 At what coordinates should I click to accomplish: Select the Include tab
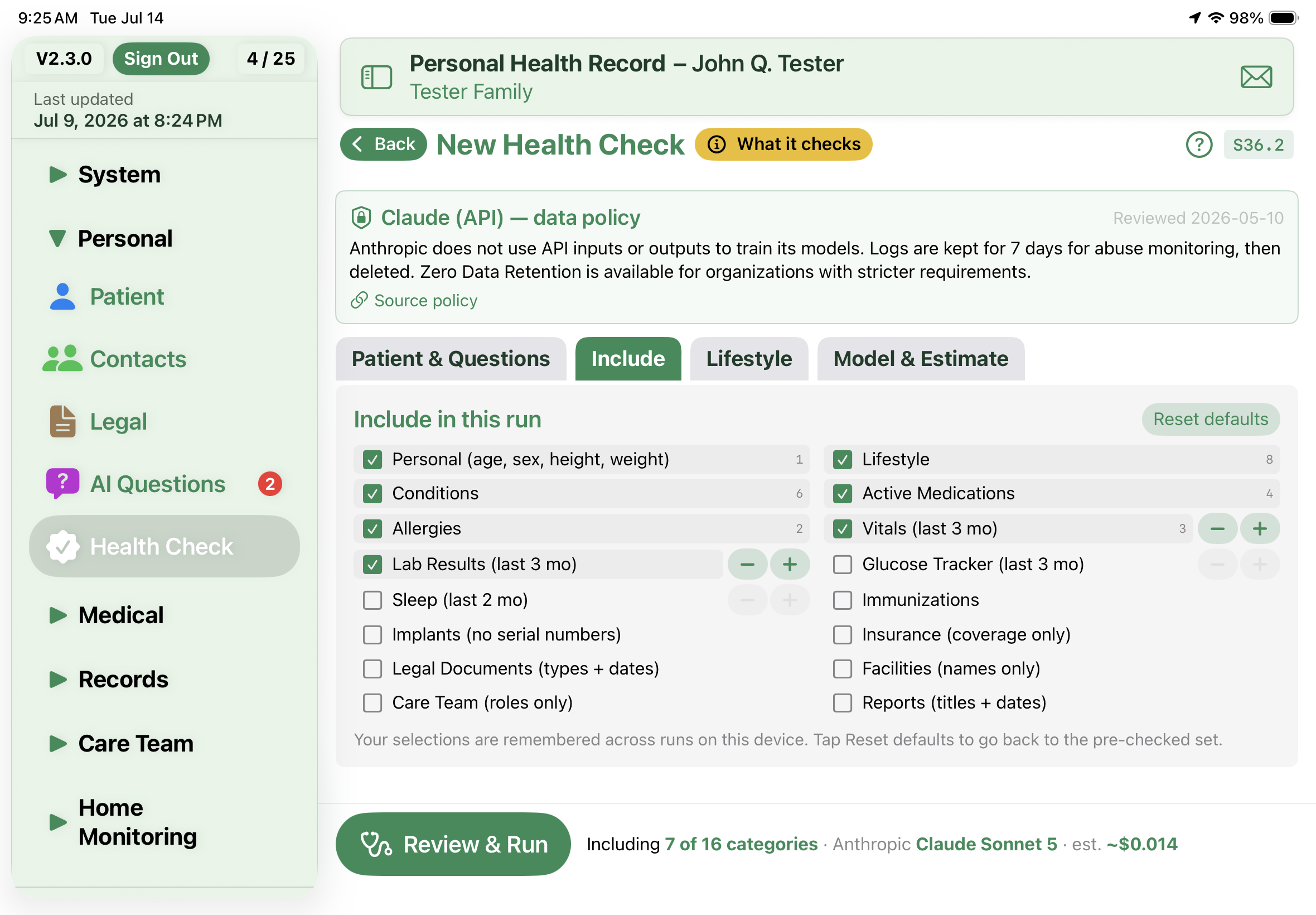(x=628, y=359)
